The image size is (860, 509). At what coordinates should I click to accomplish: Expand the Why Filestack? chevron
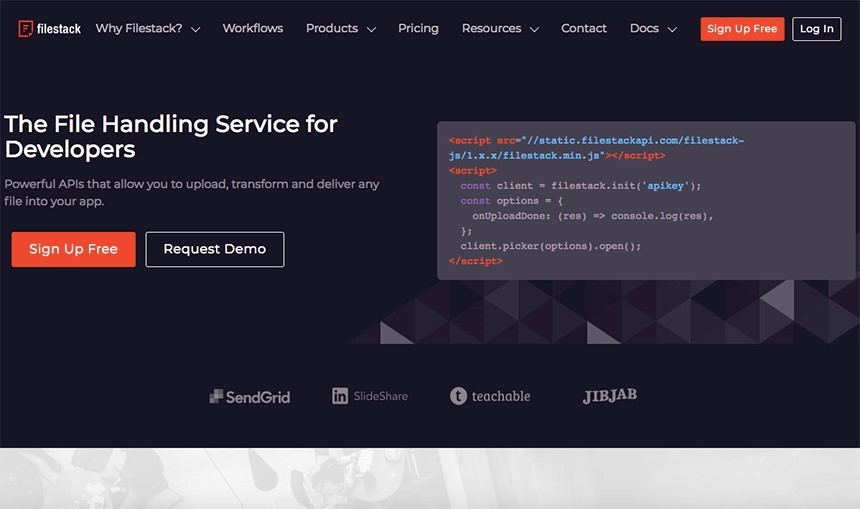(195, 30)
